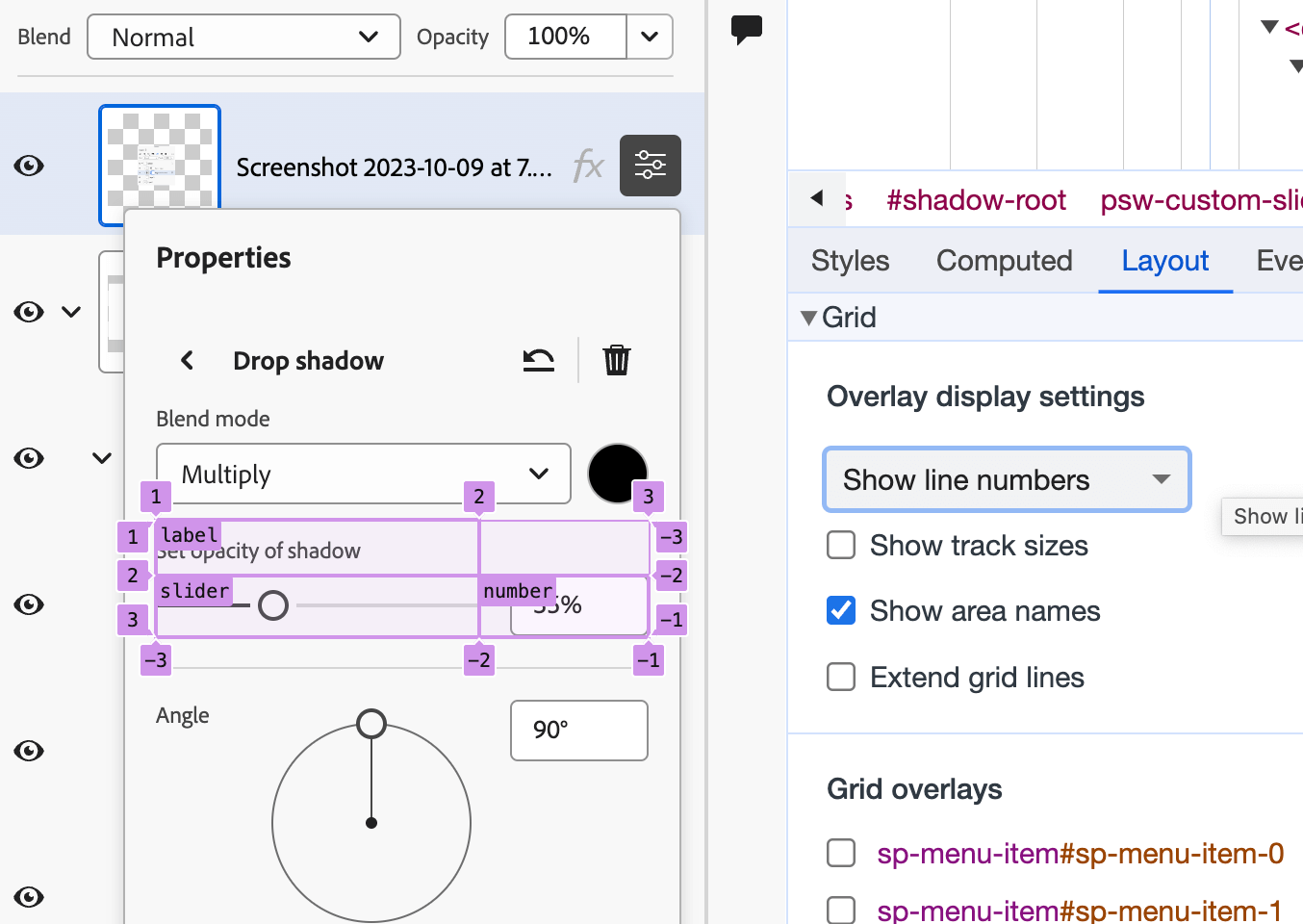This screenshot has height=924, width=1303.
Task: Open Show line numbers dropdown
Action: (1006, 479)
